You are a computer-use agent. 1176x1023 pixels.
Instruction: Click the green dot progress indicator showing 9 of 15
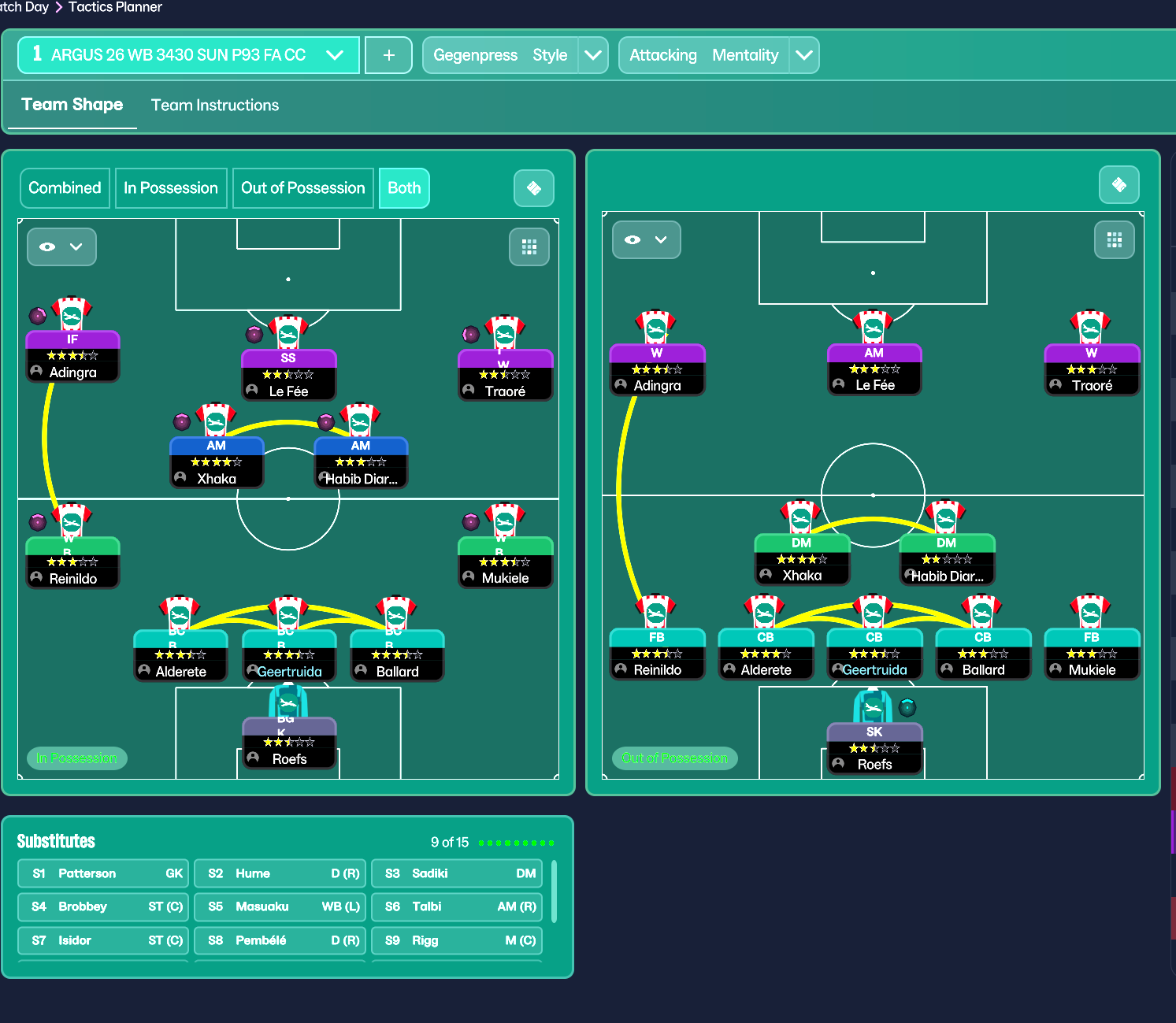516,842
